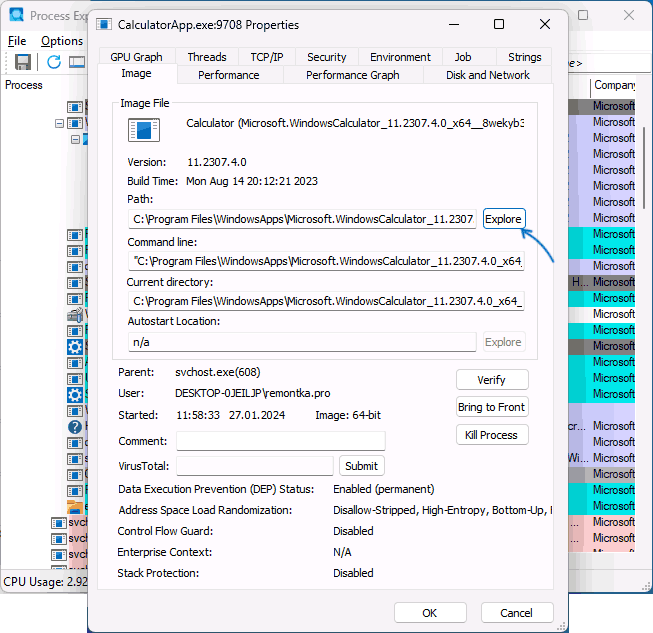
Task: Click the Bring to Front button
Action: (492, 407)
